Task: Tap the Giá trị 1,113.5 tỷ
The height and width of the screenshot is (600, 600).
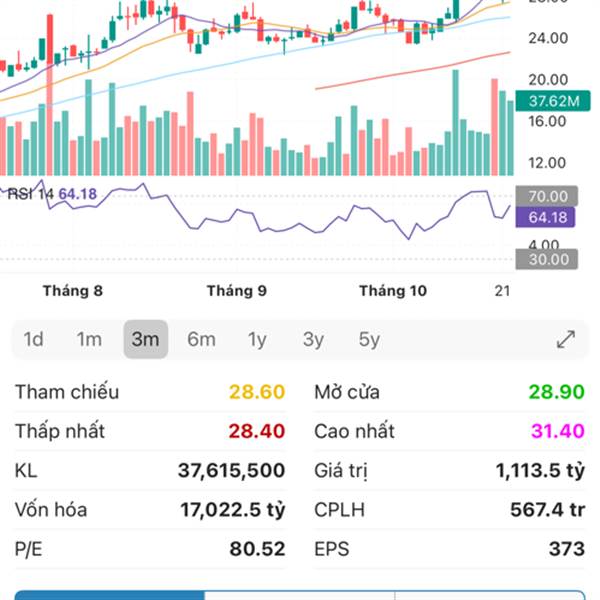Action: coord(540,471)
